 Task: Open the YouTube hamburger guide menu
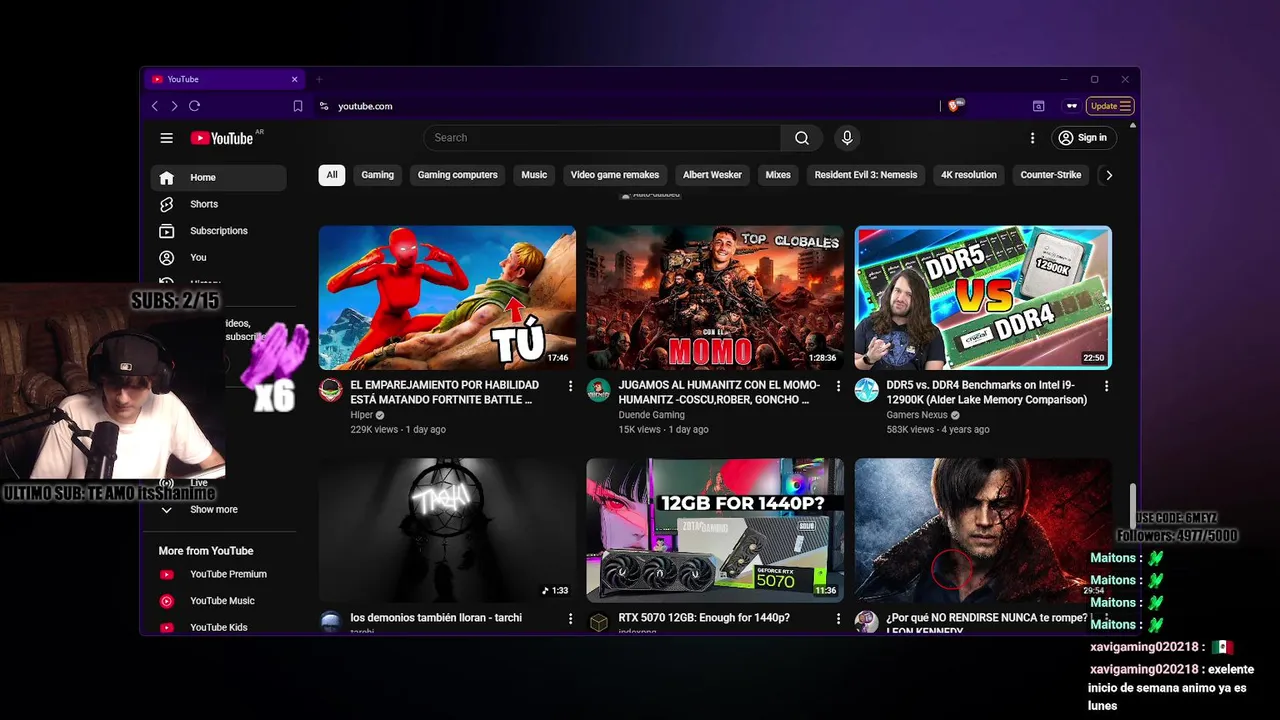167,138
